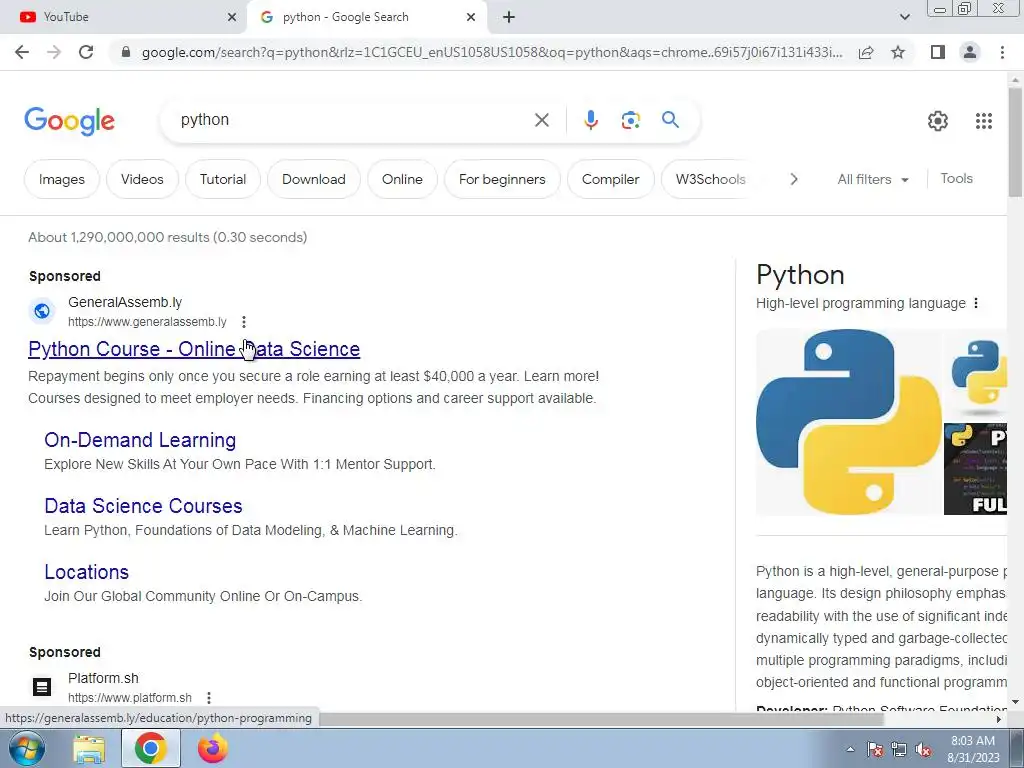Open the Windows Start button
1024x768 pixels.
pyautogui.click(x=26, y=748)
